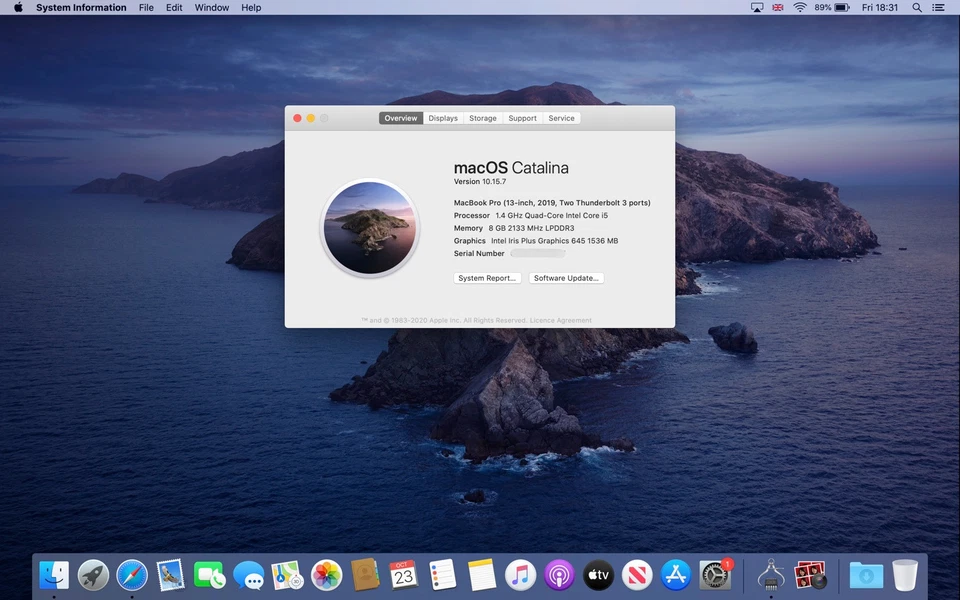This screenshot has height=600, width=960.
Task: Open System Preferences with update badge in Dock
Action: [715, 576]
